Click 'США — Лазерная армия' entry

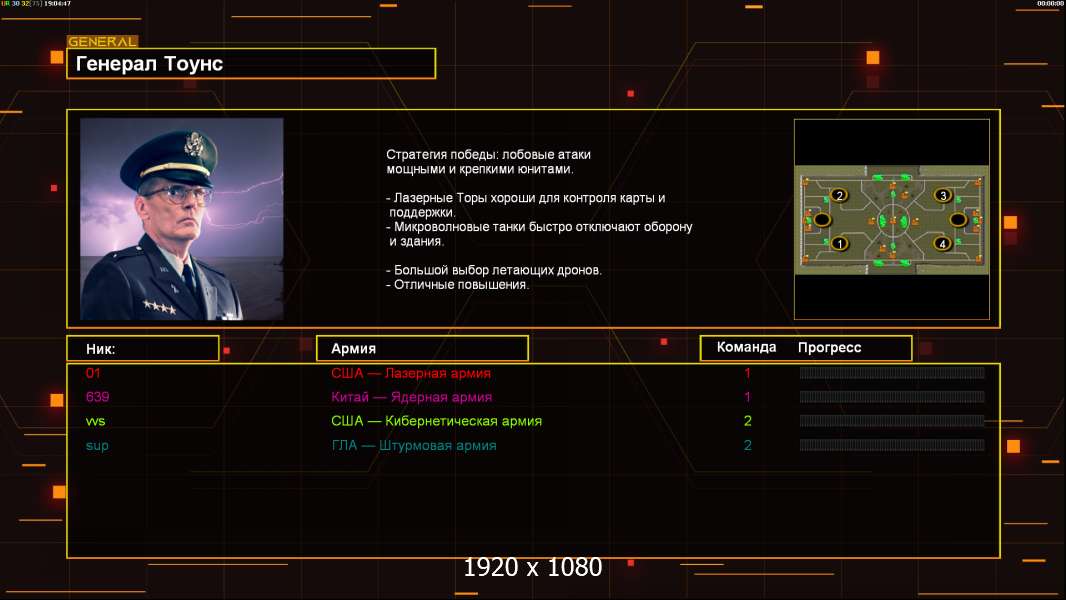click(x=411, y=373)
